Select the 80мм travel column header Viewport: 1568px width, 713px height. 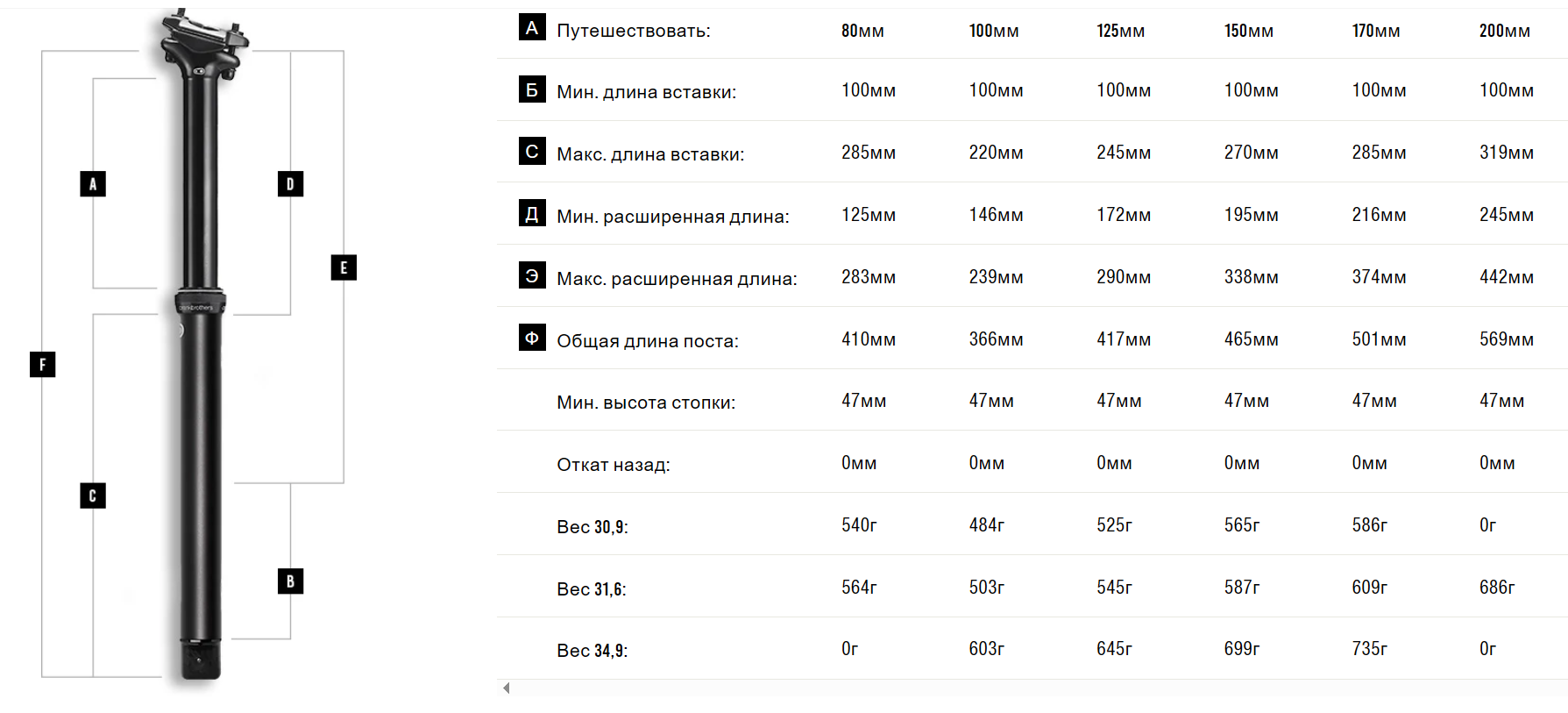point(862,31)
